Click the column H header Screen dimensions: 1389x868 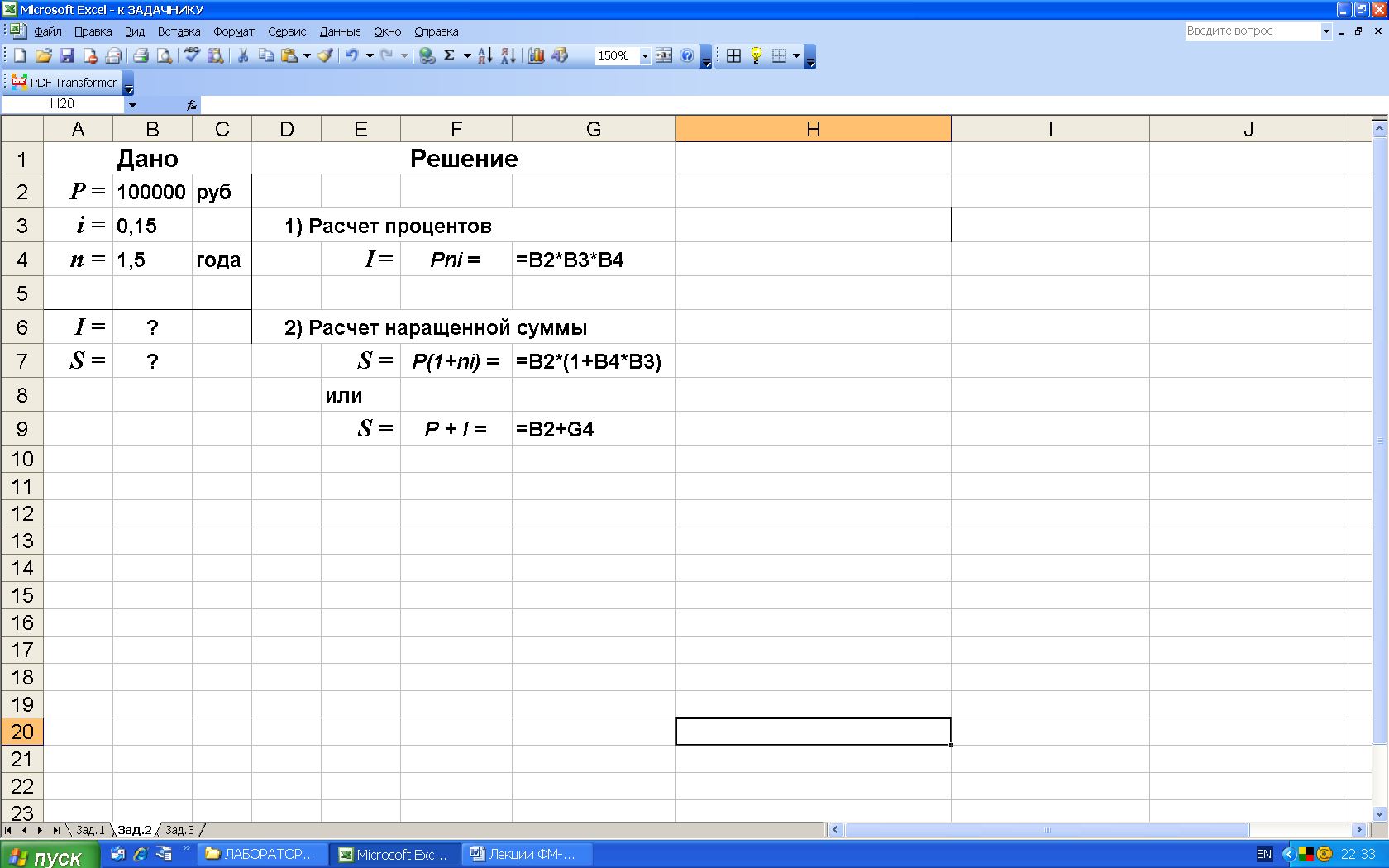(814, 129)
